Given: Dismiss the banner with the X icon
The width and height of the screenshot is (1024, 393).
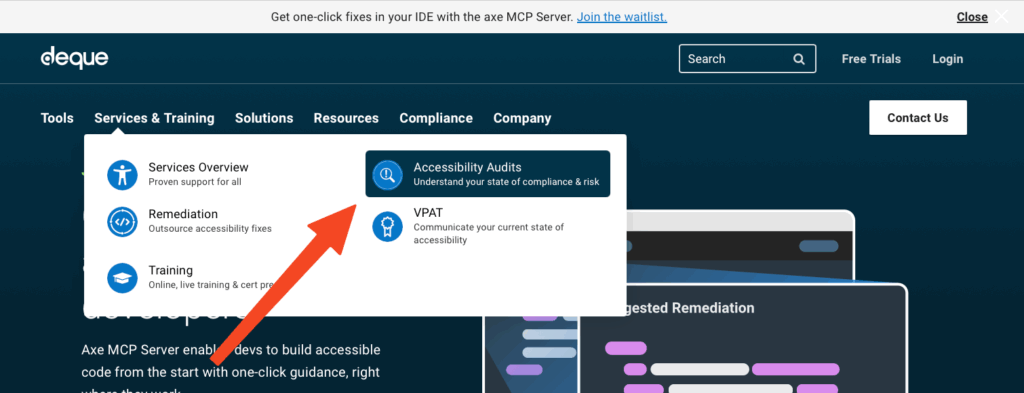Looking at the screenshot, I should 1002,16.
